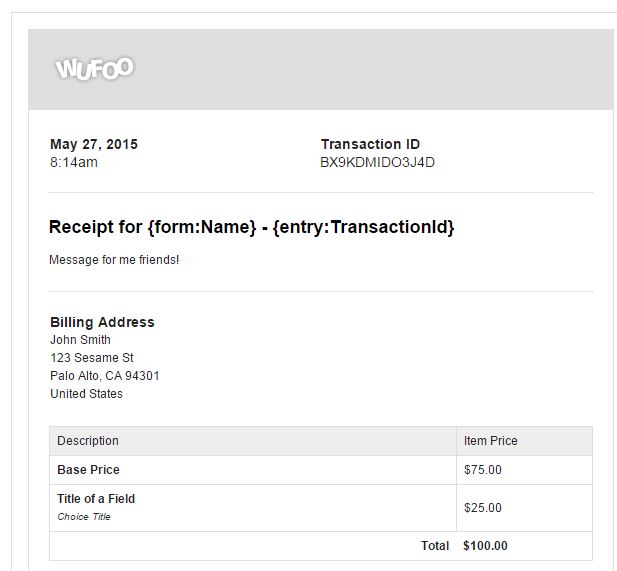This screenshot has height=571, width=617.
Task: Click the Receipt for {form:Name} heading
Action: pyautogui.click(x=251, y=227)
